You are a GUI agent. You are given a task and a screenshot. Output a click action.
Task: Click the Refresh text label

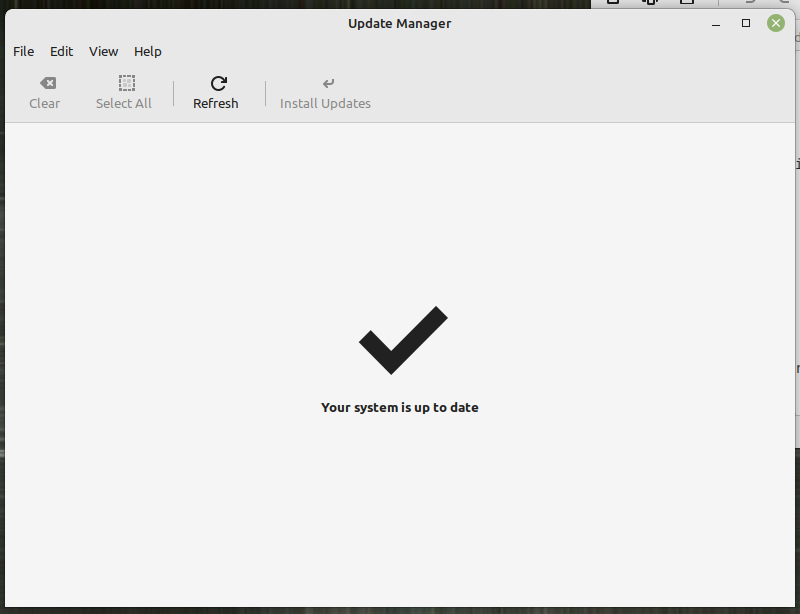coord(216,104)
